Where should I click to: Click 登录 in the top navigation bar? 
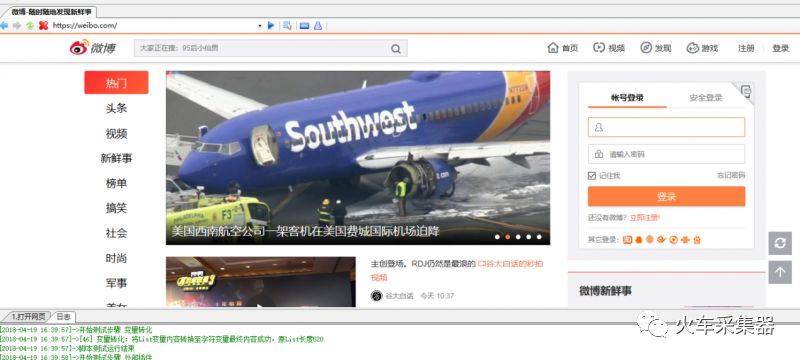[781, 48]
